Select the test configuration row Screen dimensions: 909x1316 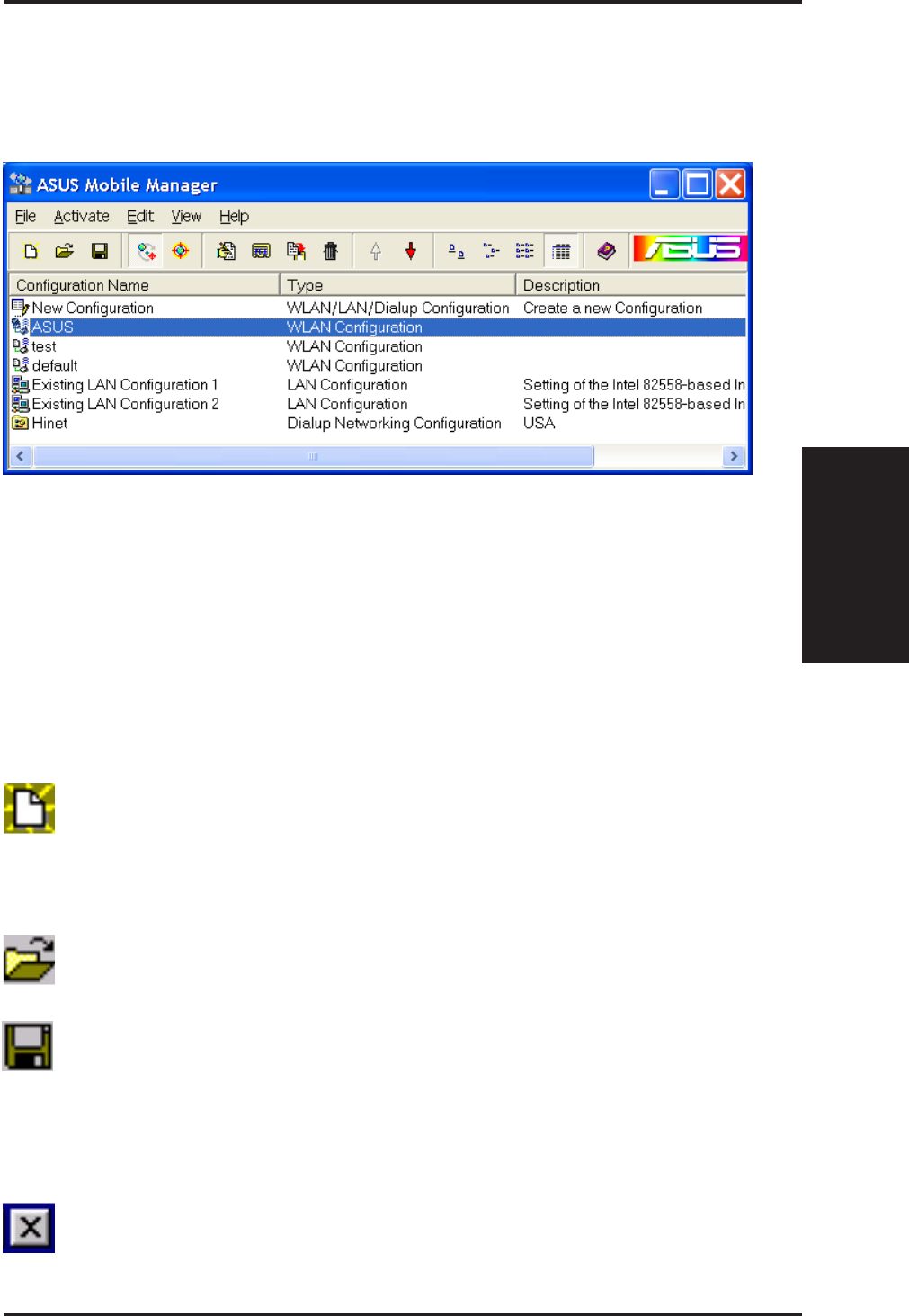[378, 346]
